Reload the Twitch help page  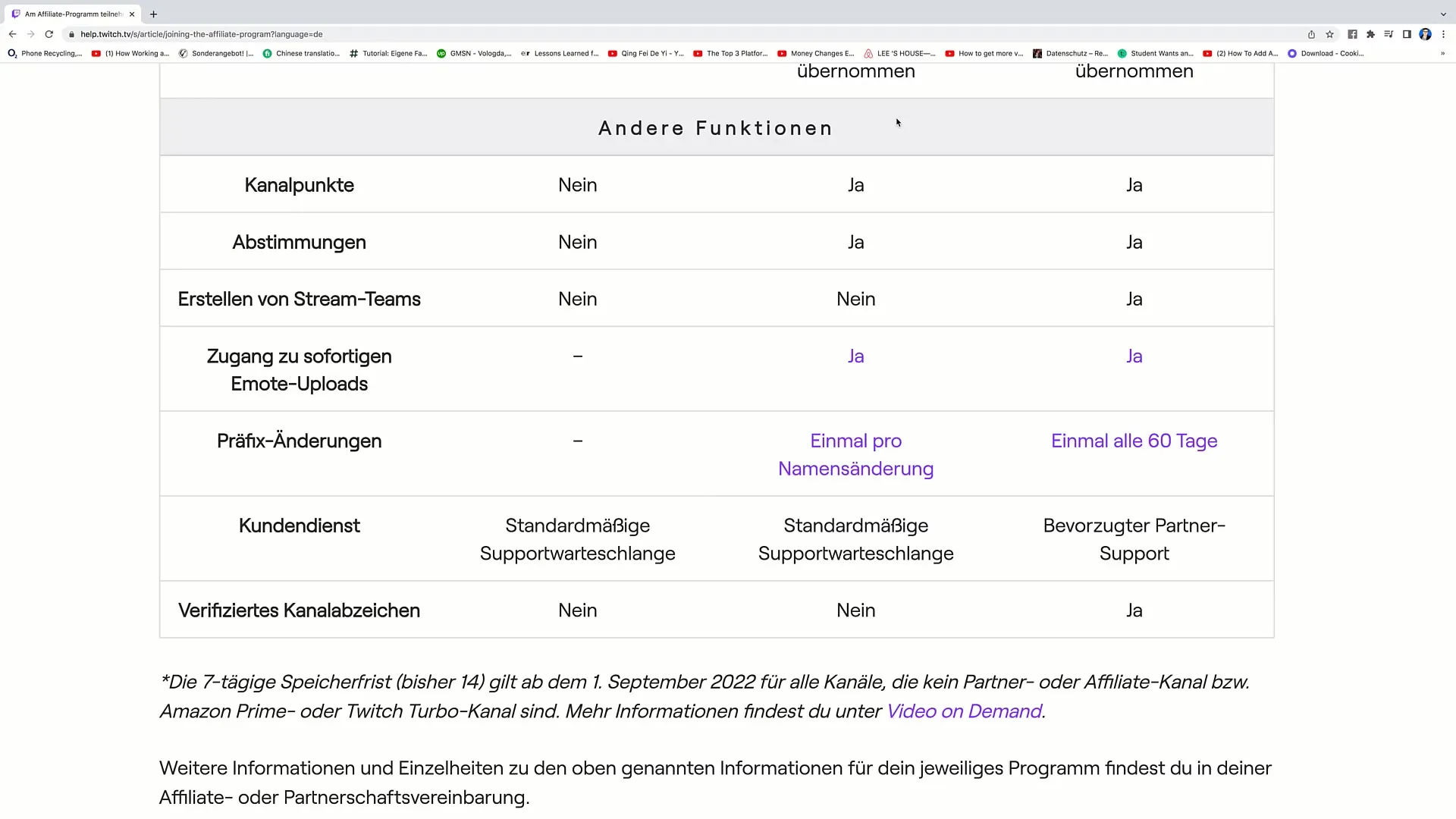click(49, 34)
